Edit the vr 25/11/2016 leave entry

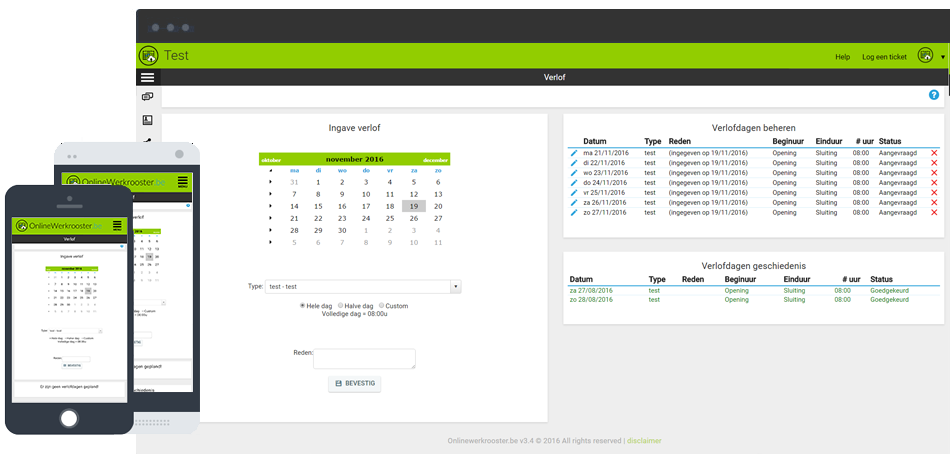(x=574, y=193)
